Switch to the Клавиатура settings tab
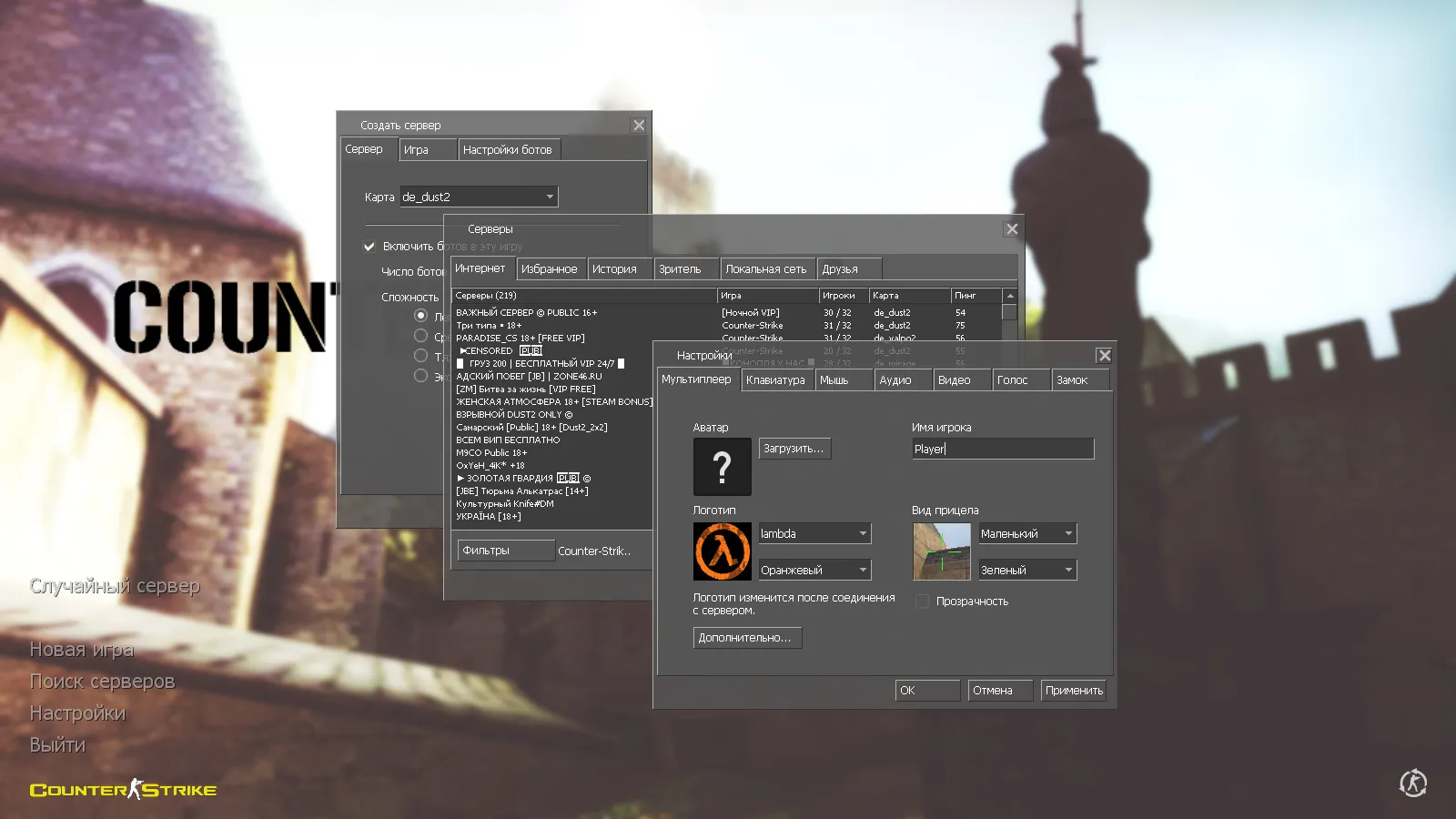The height and width of the screenshot is (819, 1456). pos(777,379)
